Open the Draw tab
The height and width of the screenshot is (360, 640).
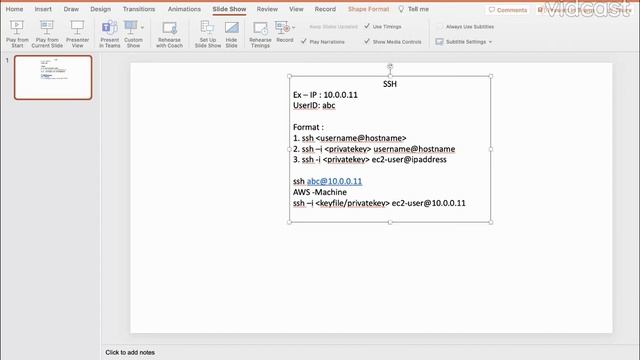point(71,9)
